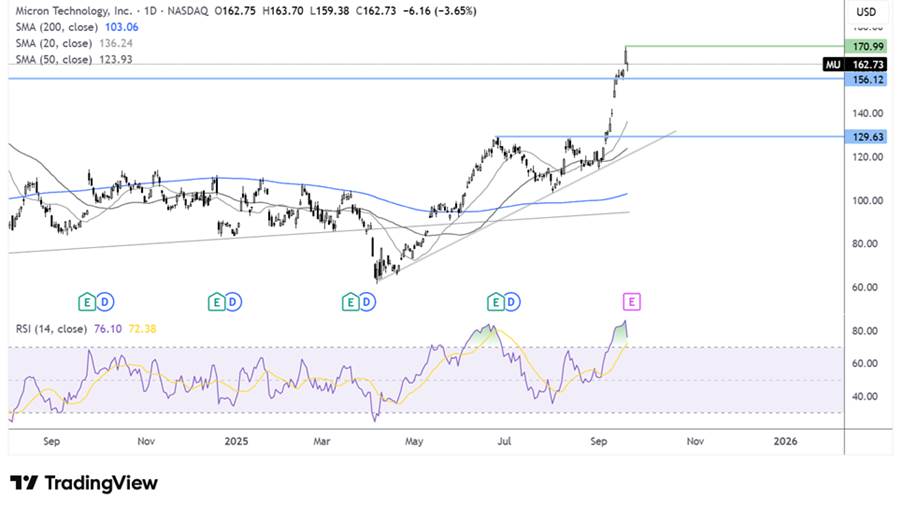Open the dividend D marker just before 2025
902x511 pixels.
pyautogui.click(x=233, y=302)
